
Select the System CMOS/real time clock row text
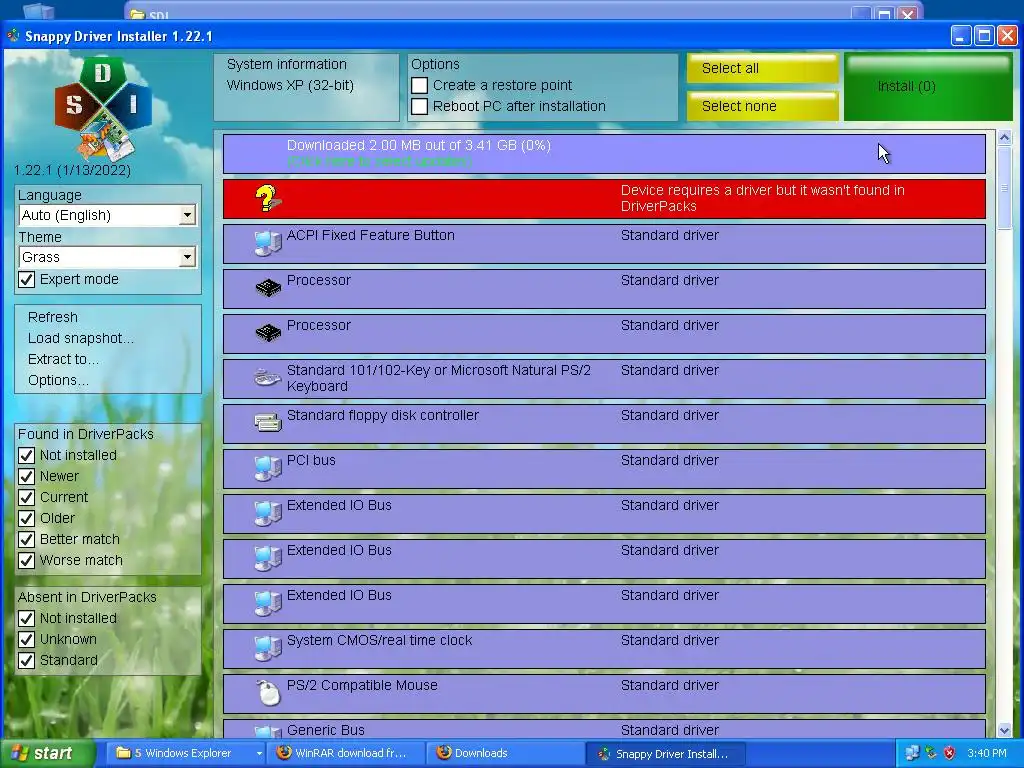(379, 641)
